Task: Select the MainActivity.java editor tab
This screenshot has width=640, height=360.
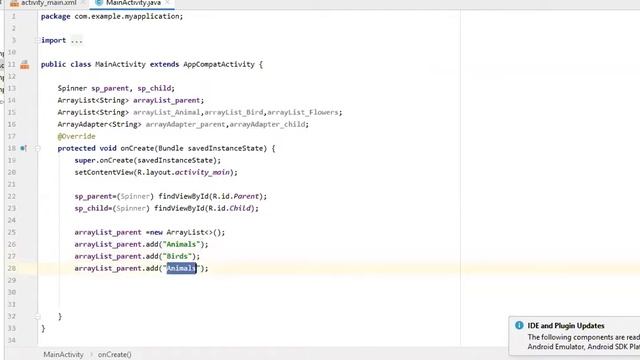Action: (x=133, y=3)
